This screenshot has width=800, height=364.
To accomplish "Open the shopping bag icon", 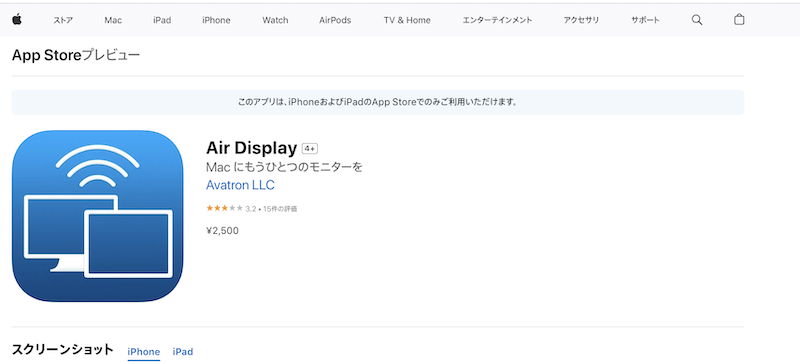I will click(x=739, y=20).
